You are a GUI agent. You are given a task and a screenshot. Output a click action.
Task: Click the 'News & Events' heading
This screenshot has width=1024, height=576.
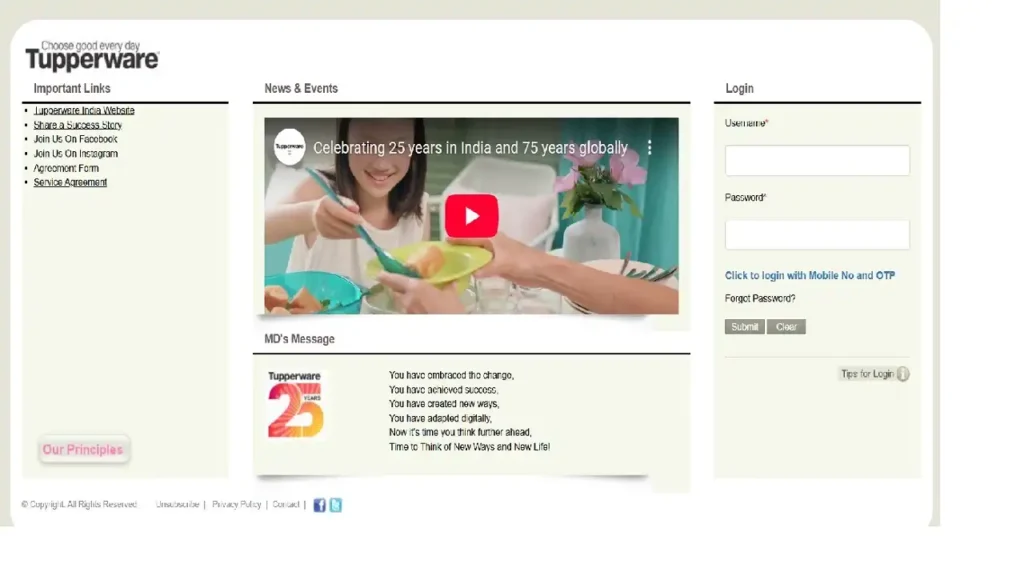[x=301, y=88]
